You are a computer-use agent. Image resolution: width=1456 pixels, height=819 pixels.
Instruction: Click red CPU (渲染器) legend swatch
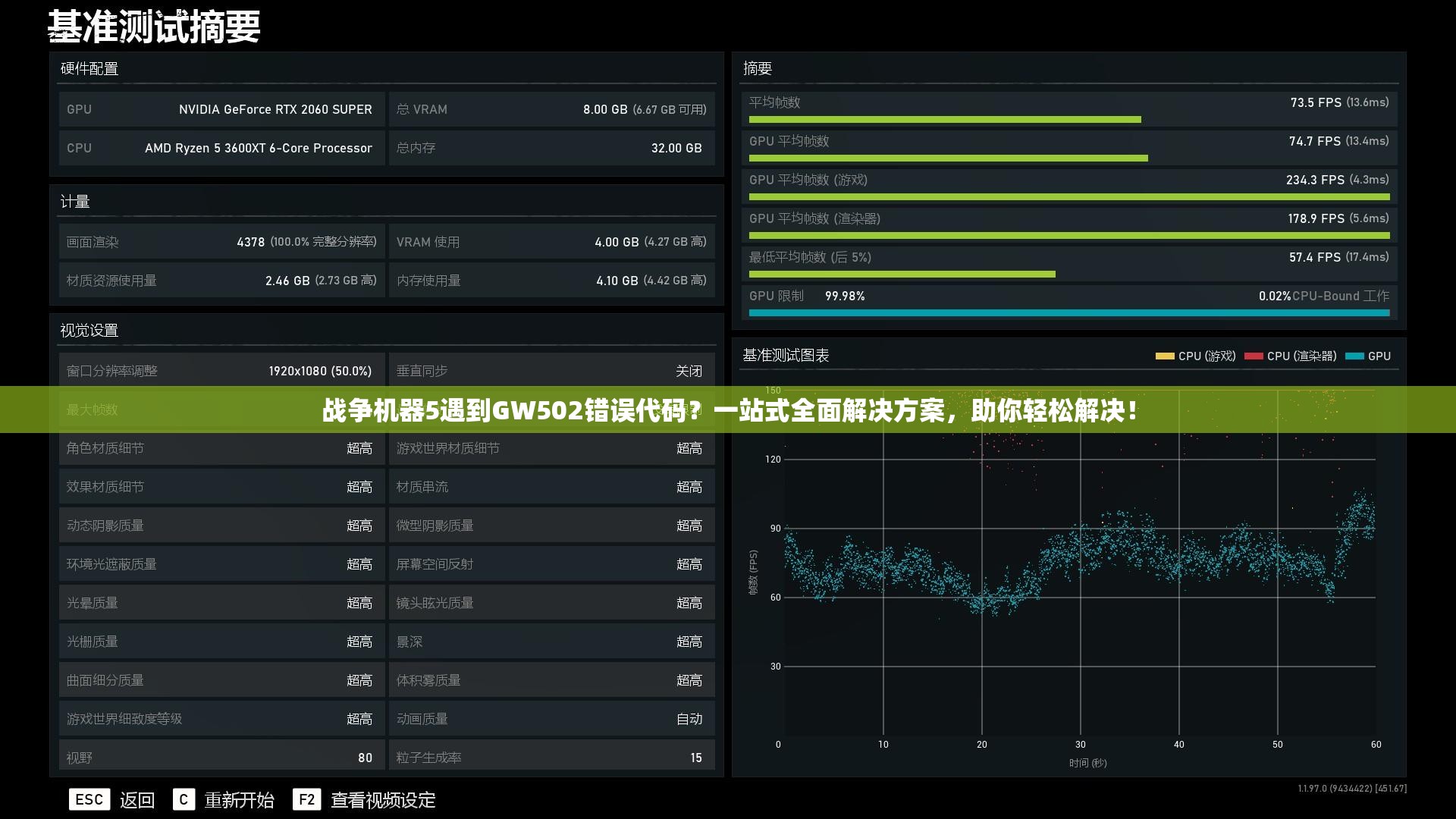pyautogui.click(x=1254, y=356)
